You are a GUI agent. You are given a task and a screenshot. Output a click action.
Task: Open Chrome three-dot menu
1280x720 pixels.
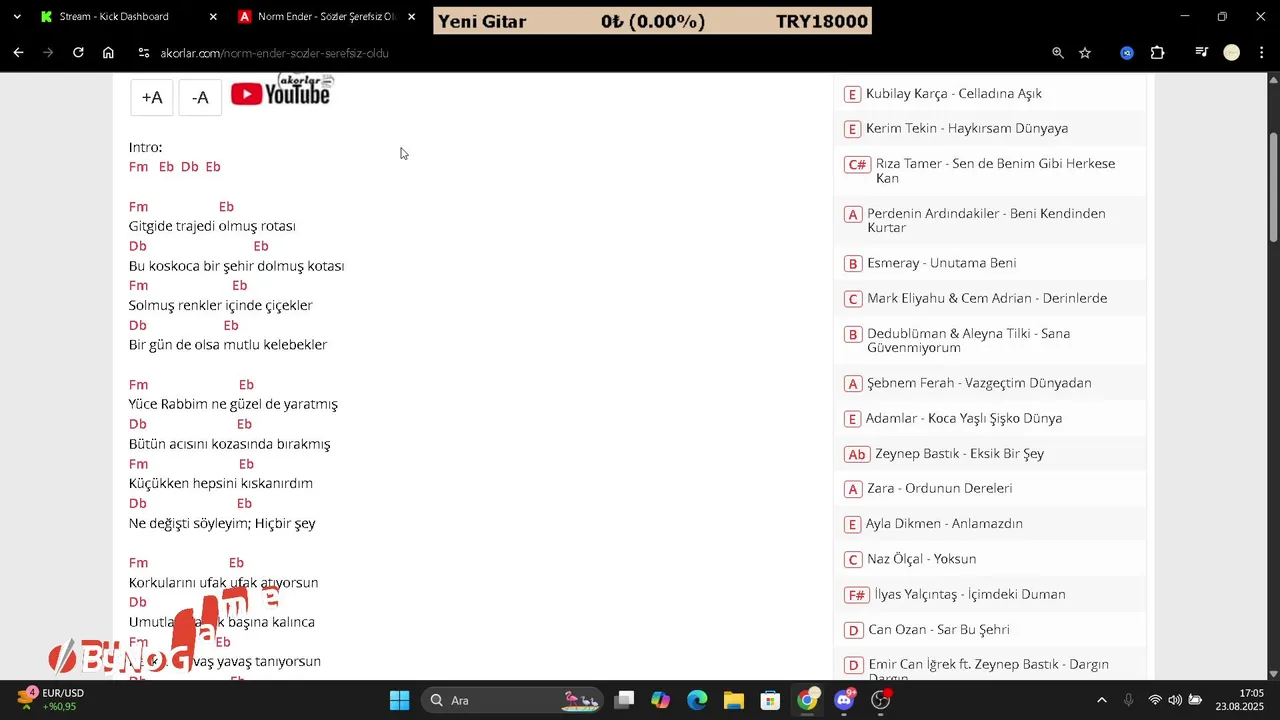click(x=1262, y=53)
